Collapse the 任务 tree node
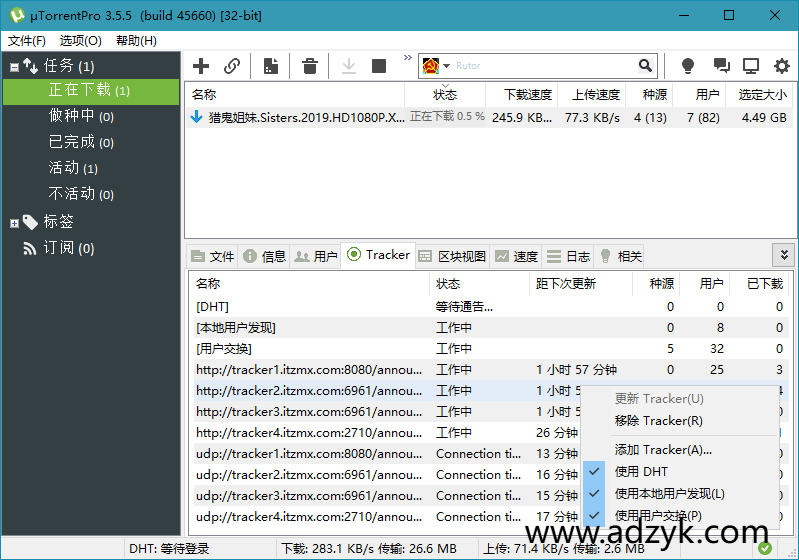This screenshot has height=560, width=799. [14, 67]
